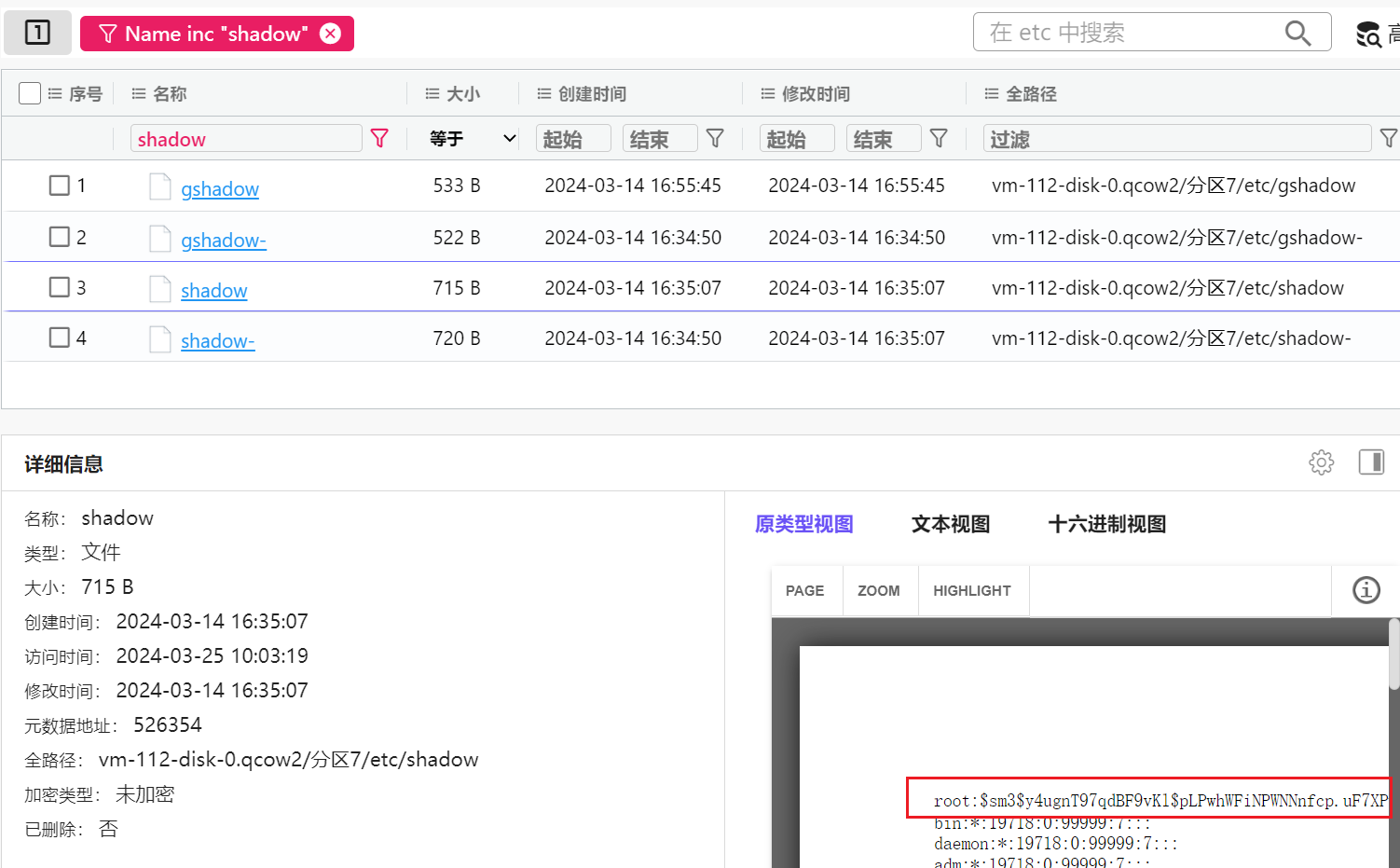Open the gshadow- file link
The height and width of the screenshot is (868, 1400).
(223, 241)
